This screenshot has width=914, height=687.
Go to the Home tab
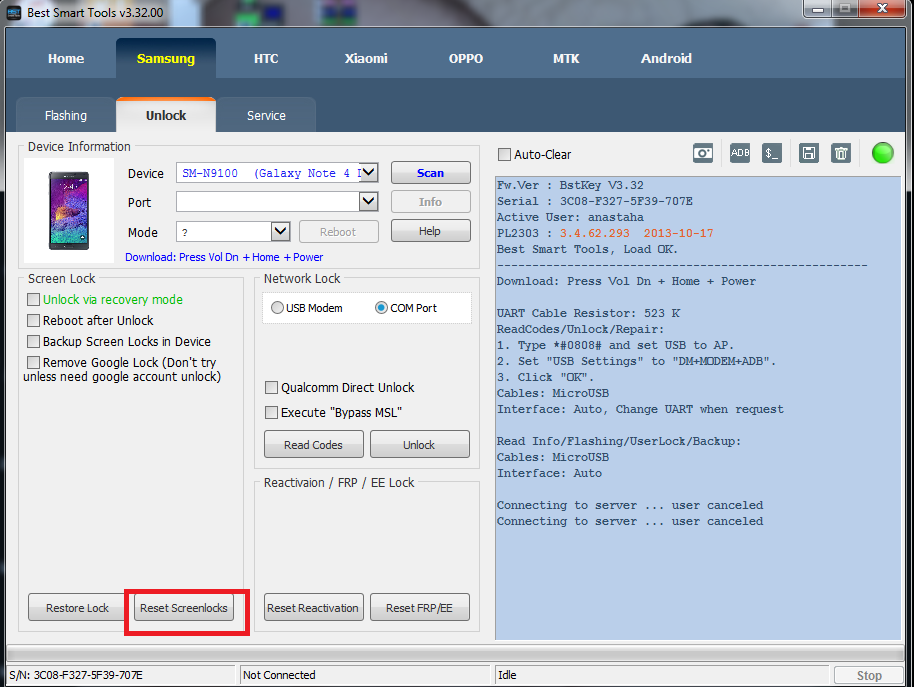(66, 58)
